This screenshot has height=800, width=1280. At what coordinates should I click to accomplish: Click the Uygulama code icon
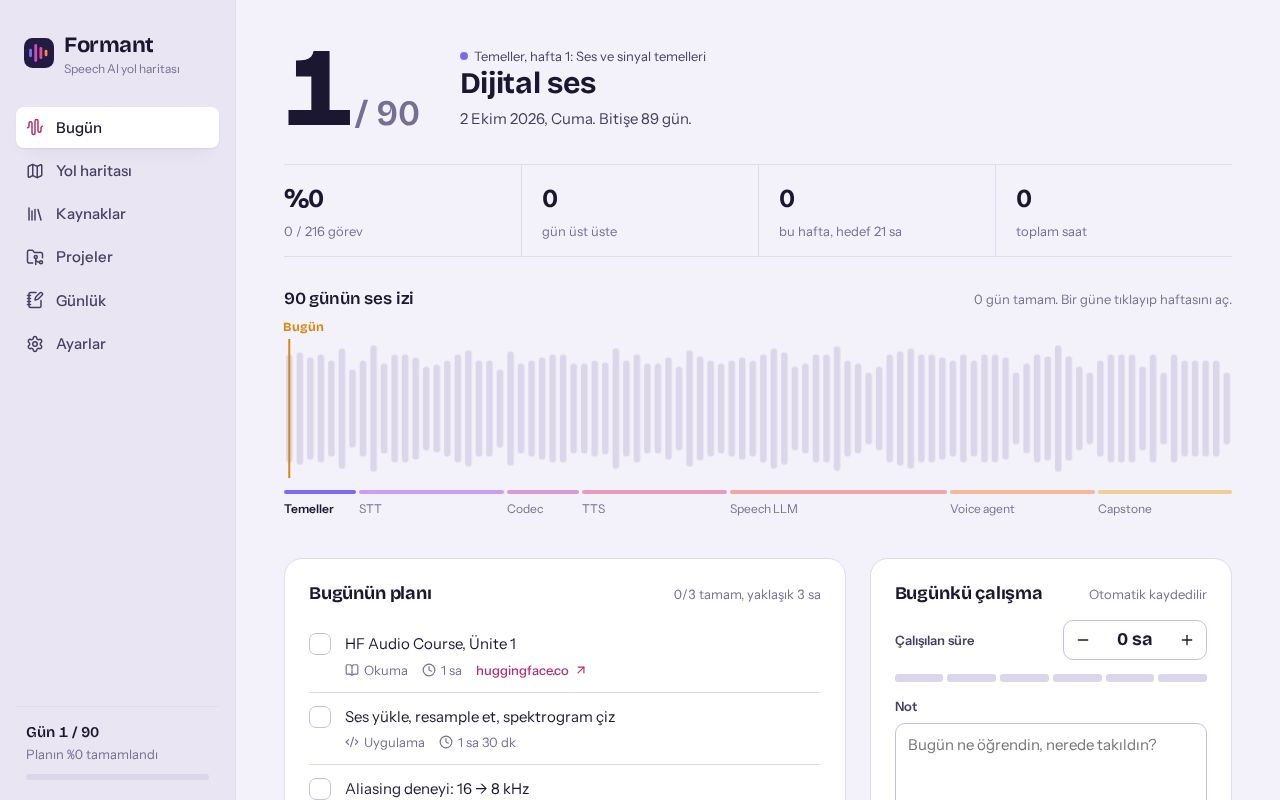[x=352, y=742]
